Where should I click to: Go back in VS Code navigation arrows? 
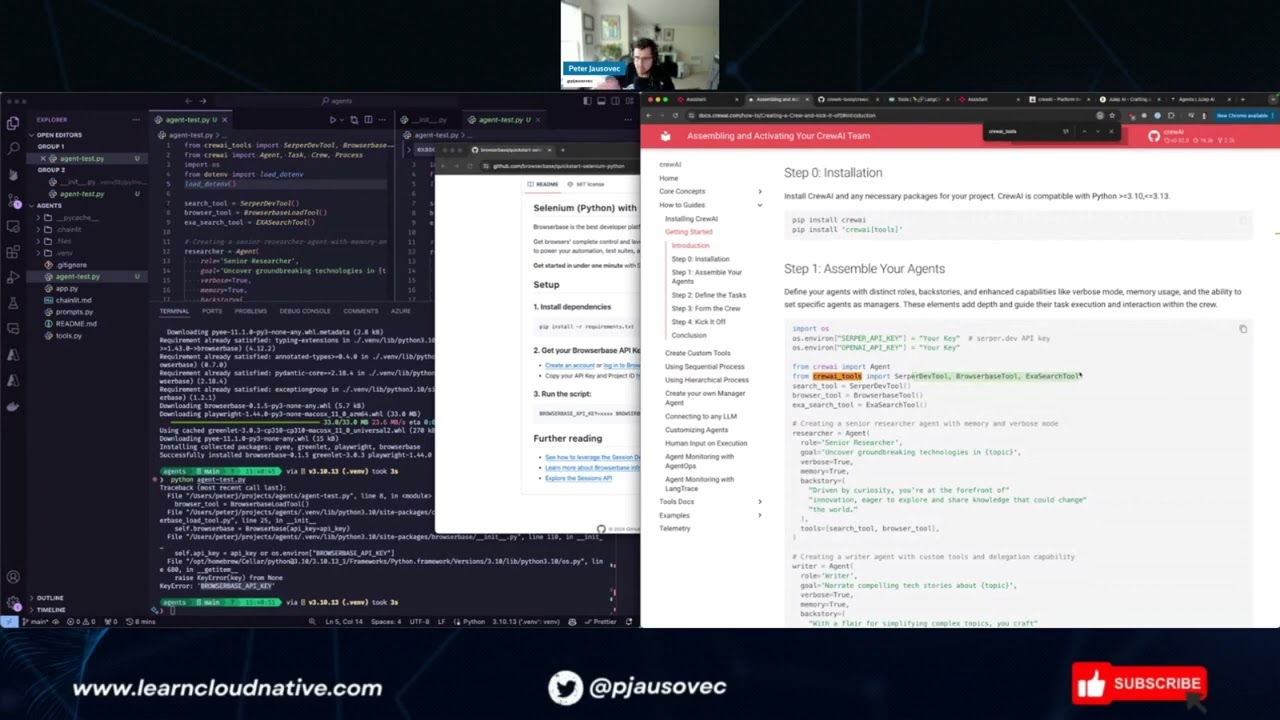187,101
